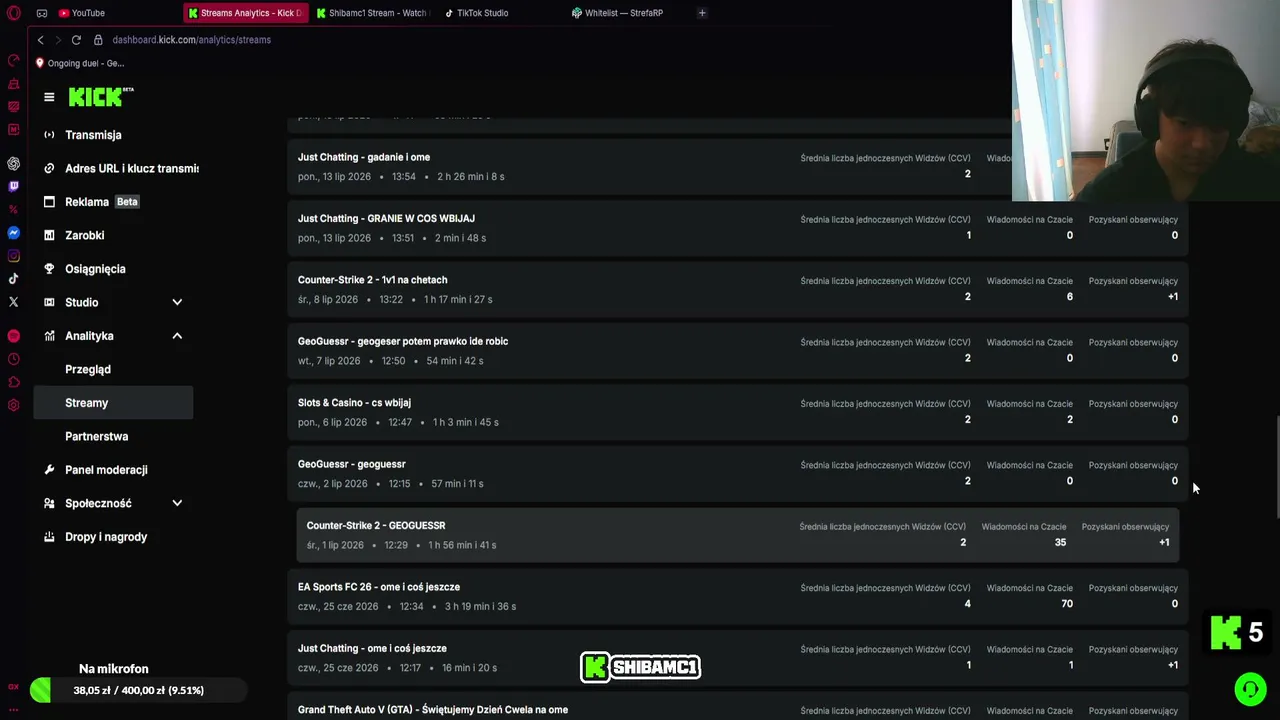Open the Opera main menu logo

coord(14,13)
